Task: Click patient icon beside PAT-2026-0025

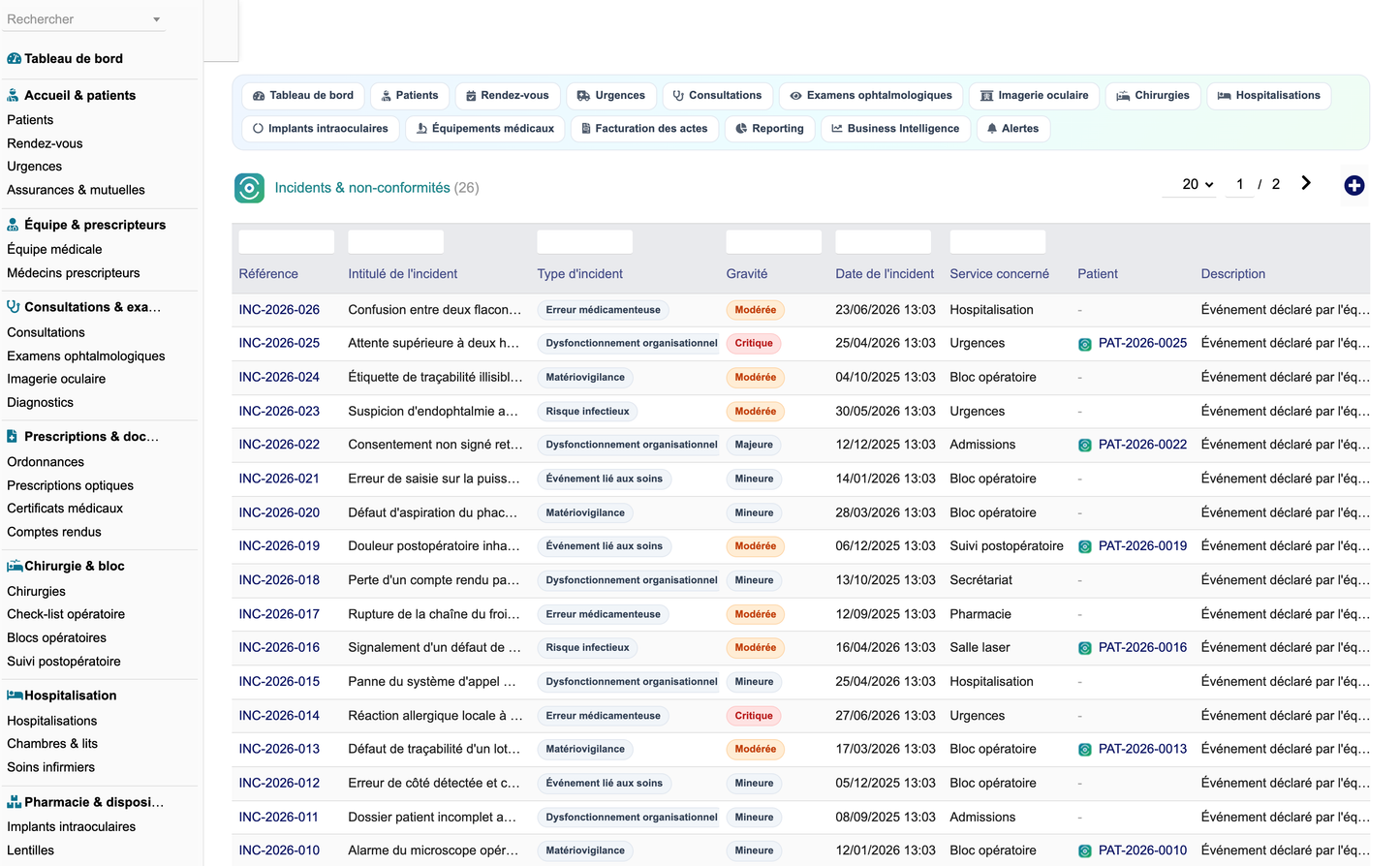Action: coord(1085,344)
